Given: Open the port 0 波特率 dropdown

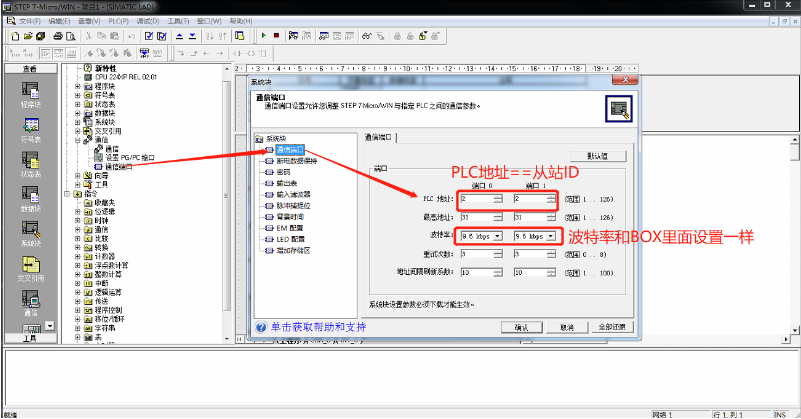Looking at the screenshot, I should [x=499, y=236].
